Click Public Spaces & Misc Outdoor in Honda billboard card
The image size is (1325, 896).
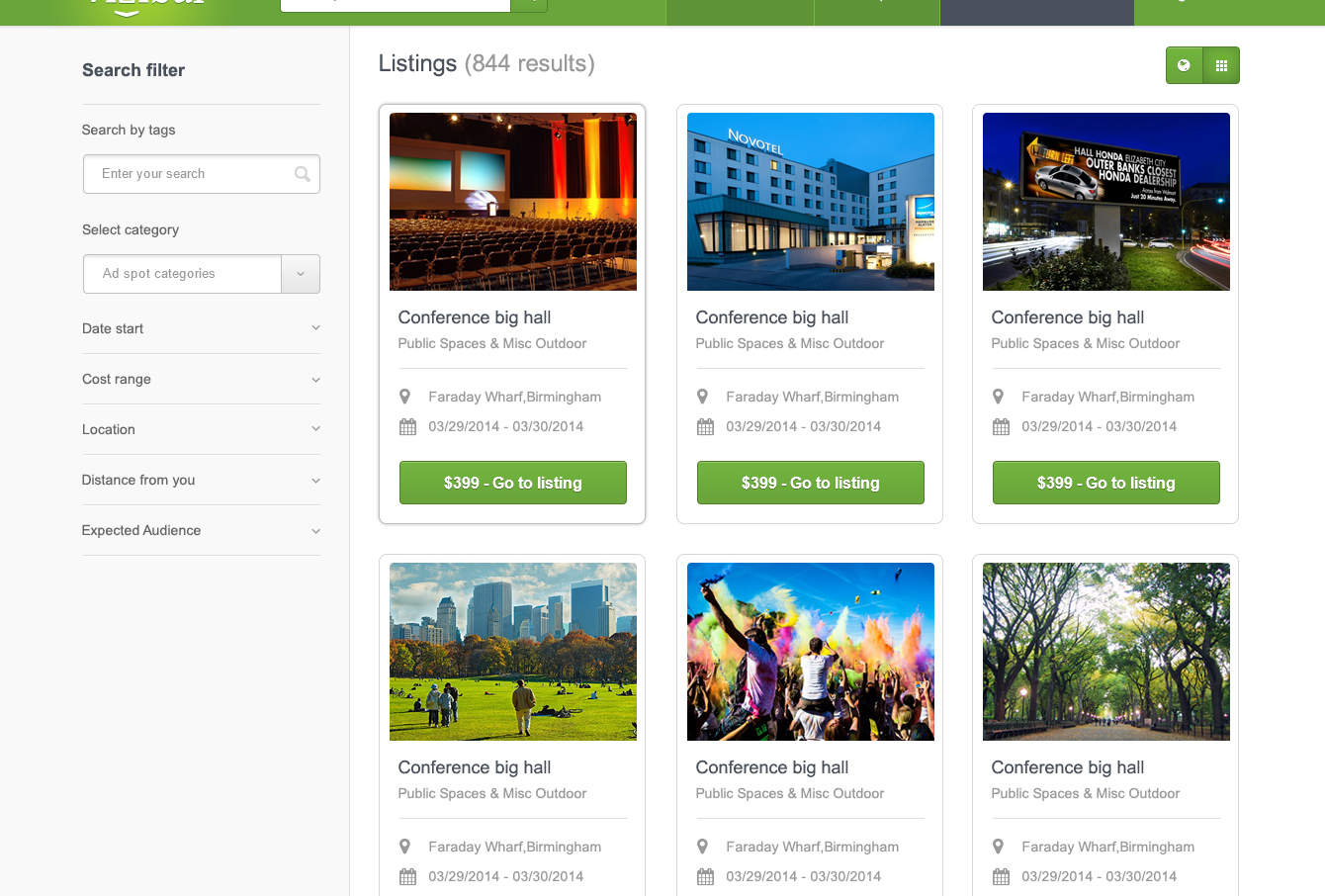click(x=1086, y=343)
